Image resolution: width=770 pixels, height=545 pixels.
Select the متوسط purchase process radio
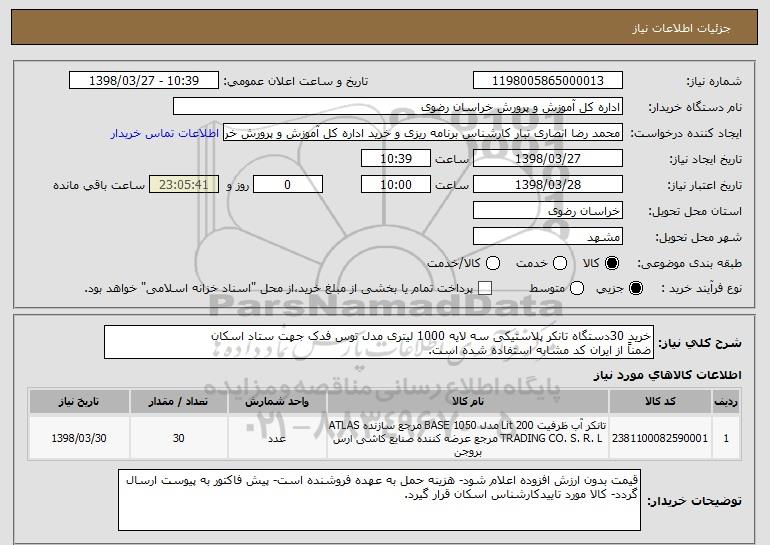click(577, 289)
